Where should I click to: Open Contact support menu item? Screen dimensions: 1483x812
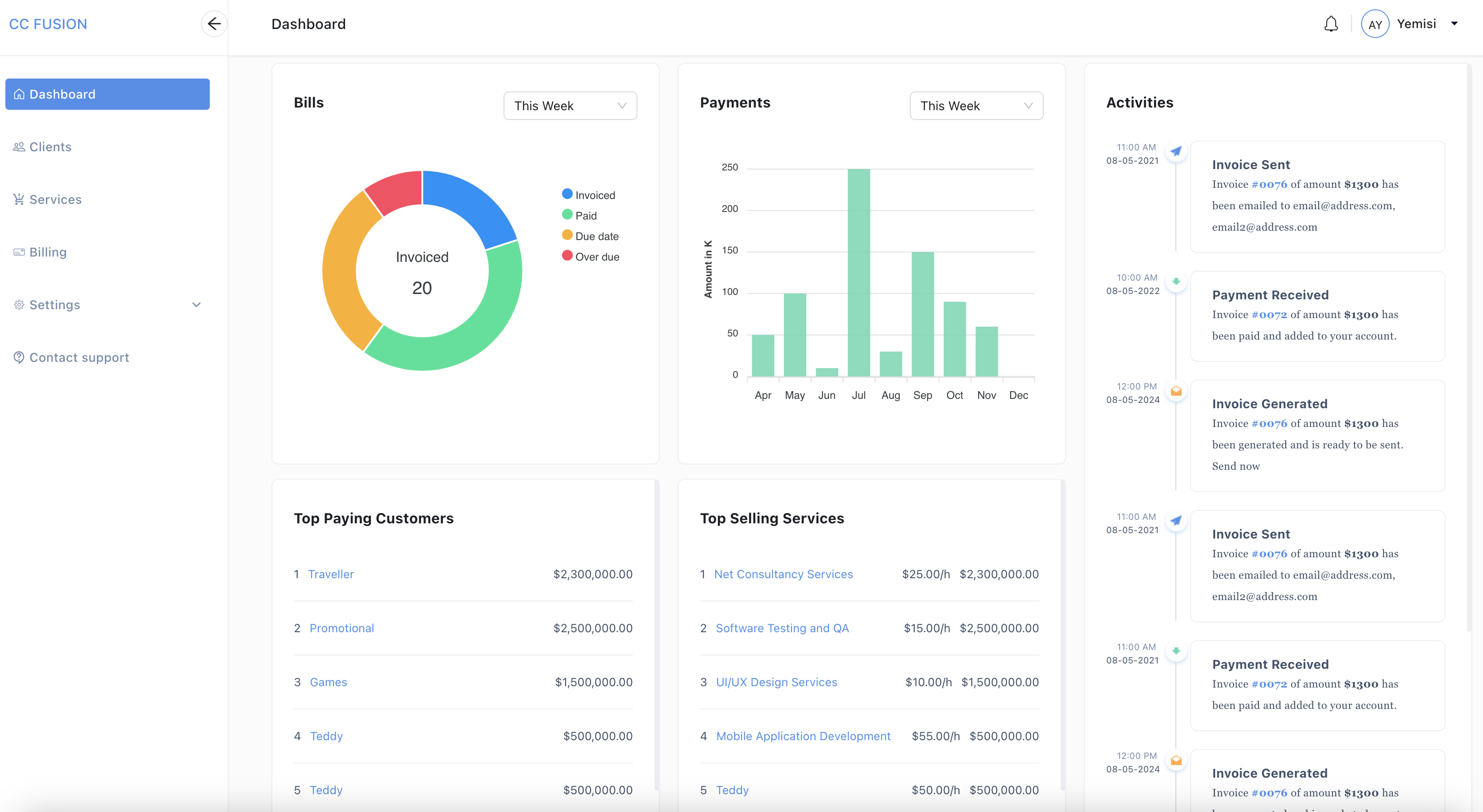tap(108, 357)
